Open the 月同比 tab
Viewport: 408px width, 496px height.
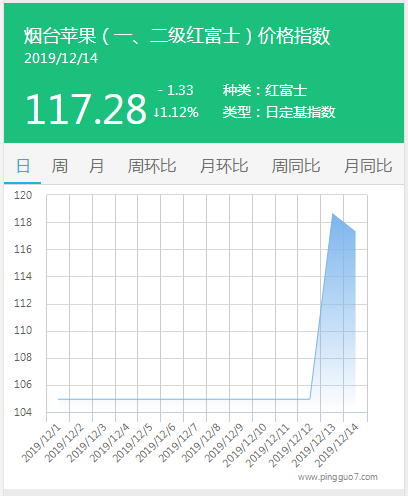point(368,166)
